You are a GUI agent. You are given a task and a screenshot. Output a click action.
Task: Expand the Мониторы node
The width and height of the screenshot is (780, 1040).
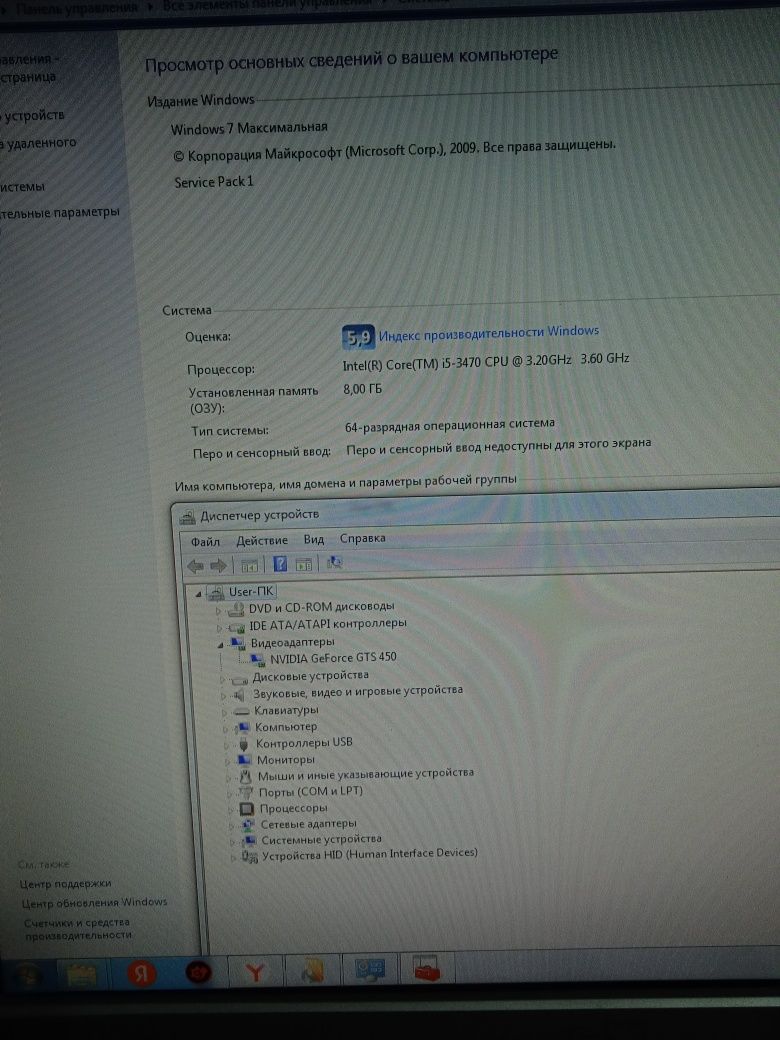tap(228, 761)
